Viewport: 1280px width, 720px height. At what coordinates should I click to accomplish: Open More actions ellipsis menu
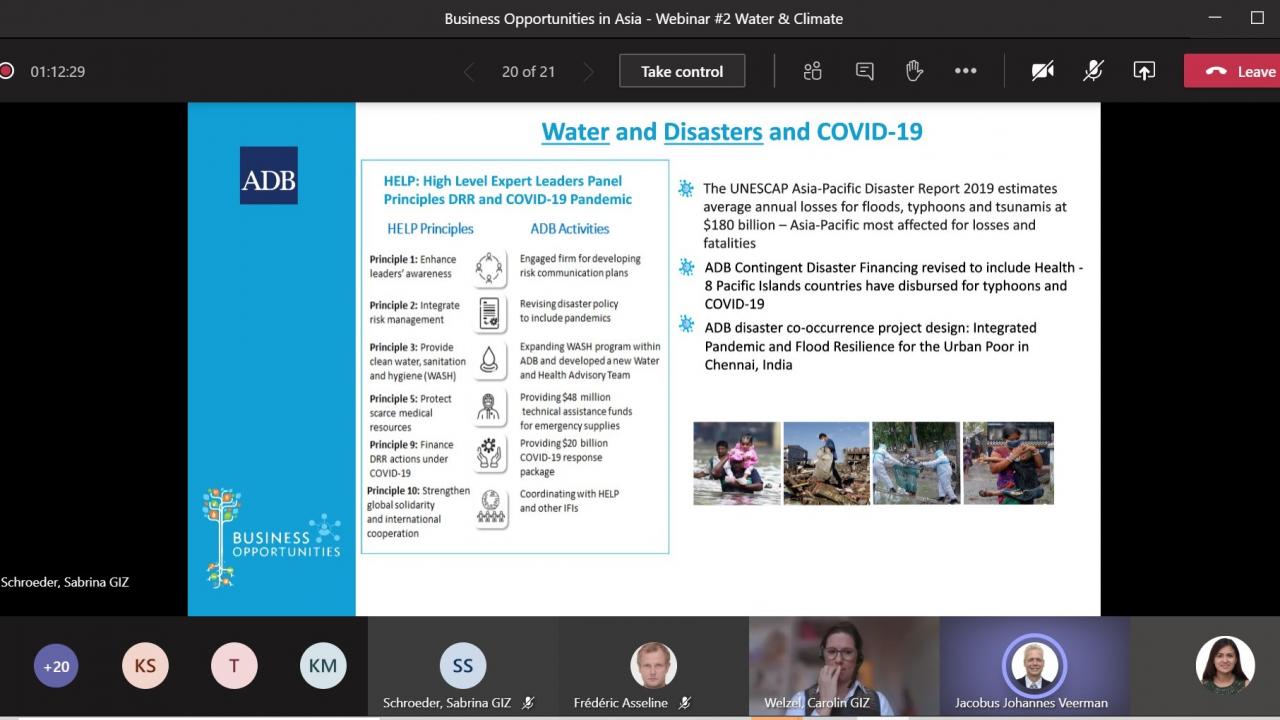click(965, 71)
